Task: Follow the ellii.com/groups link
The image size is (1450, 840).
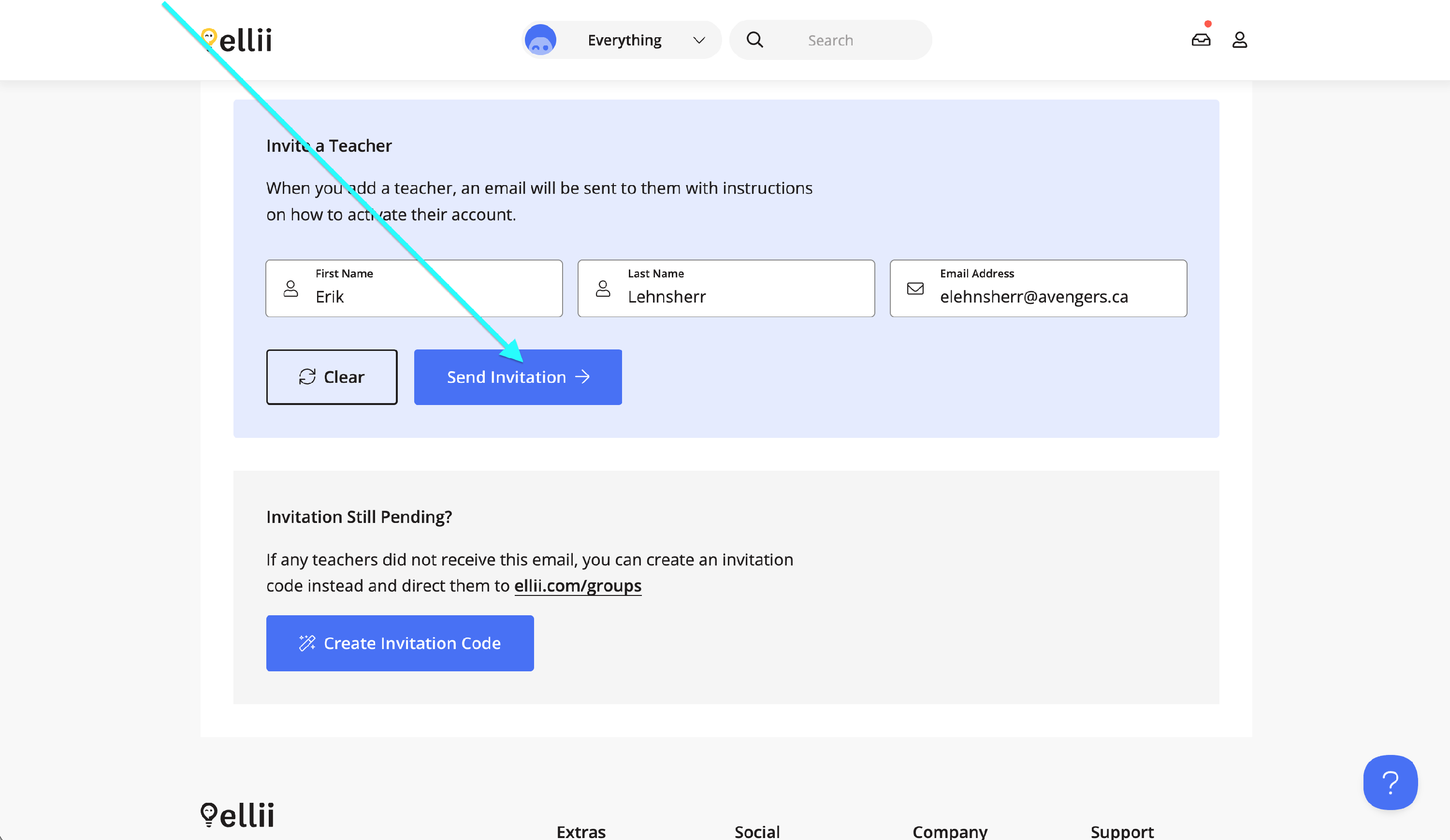Action: [577, 585]
